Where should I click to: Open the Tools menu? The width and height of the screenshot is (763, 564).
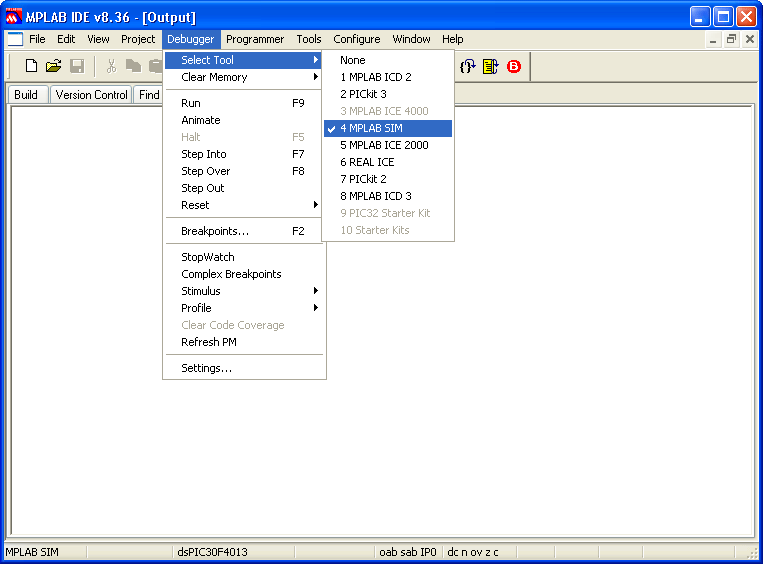[x=309, y=39]
